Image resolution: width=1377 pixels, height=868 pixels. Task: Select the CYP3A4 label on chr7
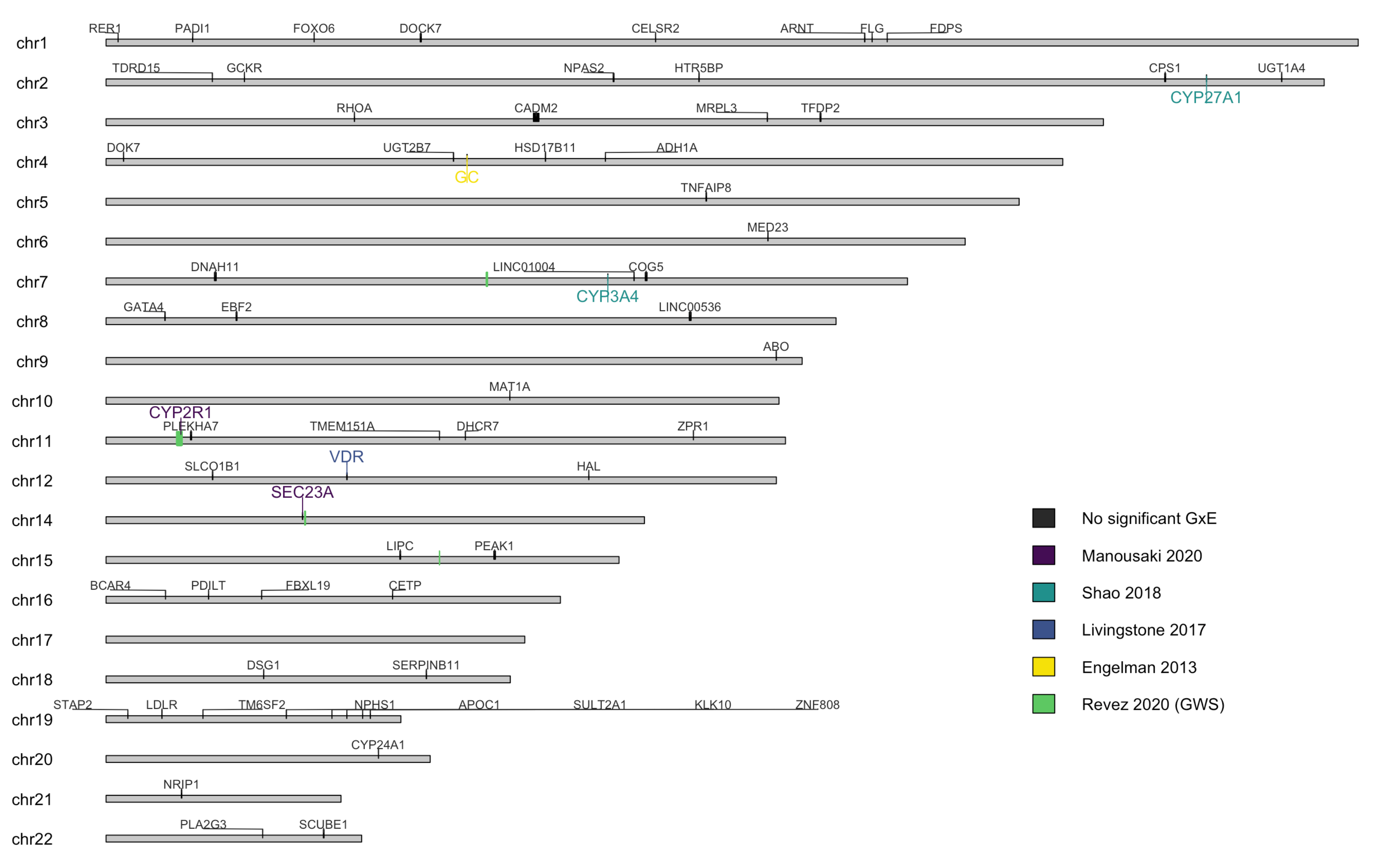(607, 297)
